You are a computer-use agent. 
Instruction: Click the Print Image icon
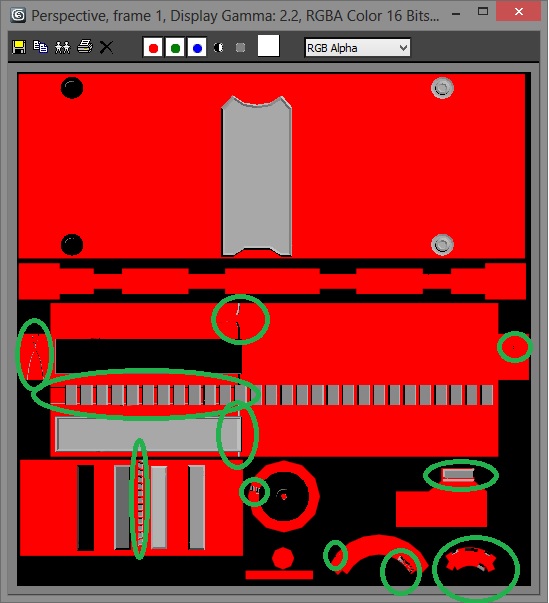point(85,47)
